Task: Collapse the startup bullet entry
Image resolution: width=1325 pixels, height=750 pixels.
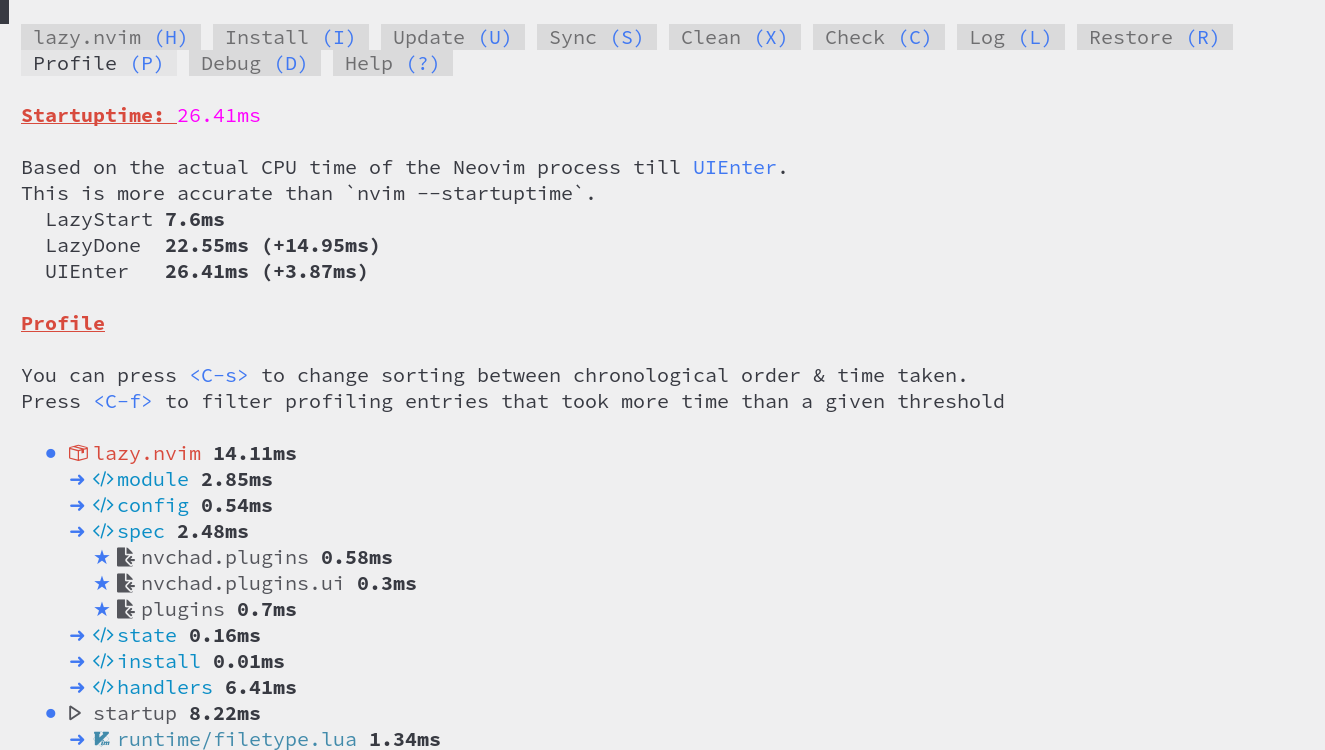Action: point(50,713)
